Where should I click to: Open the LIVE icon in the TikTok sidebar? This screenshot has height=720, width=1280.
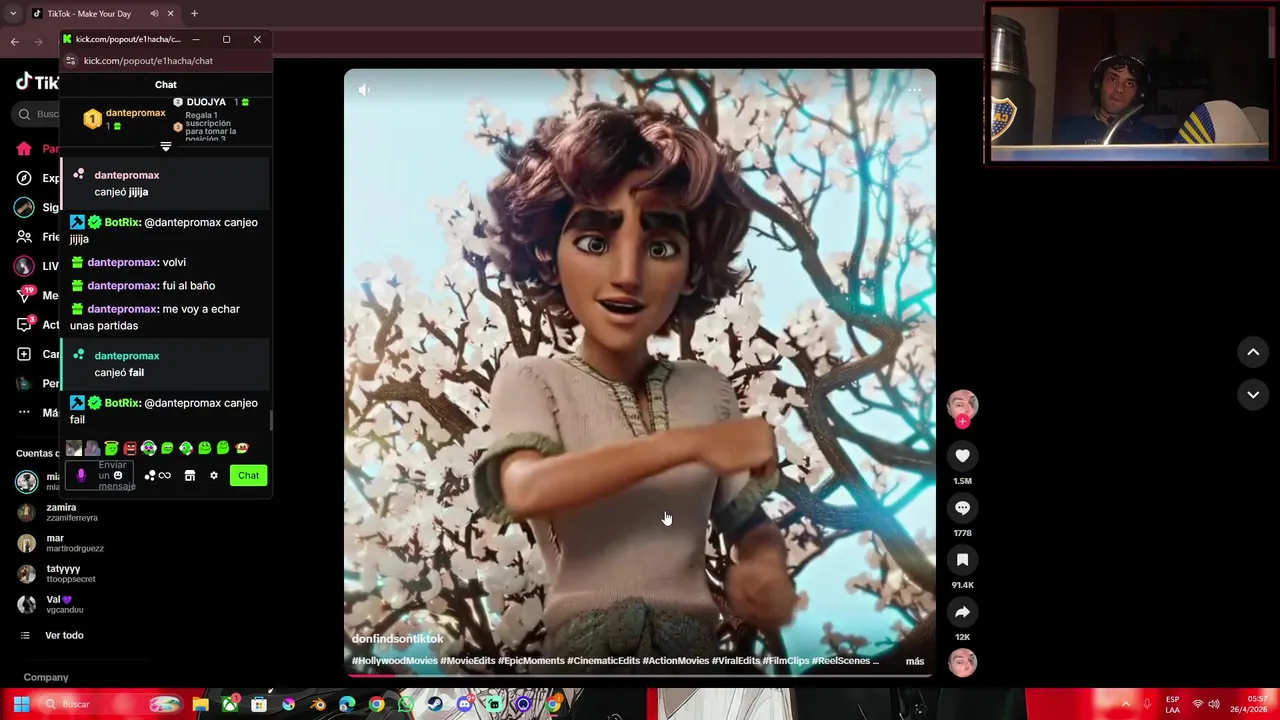tap(24, 266)
